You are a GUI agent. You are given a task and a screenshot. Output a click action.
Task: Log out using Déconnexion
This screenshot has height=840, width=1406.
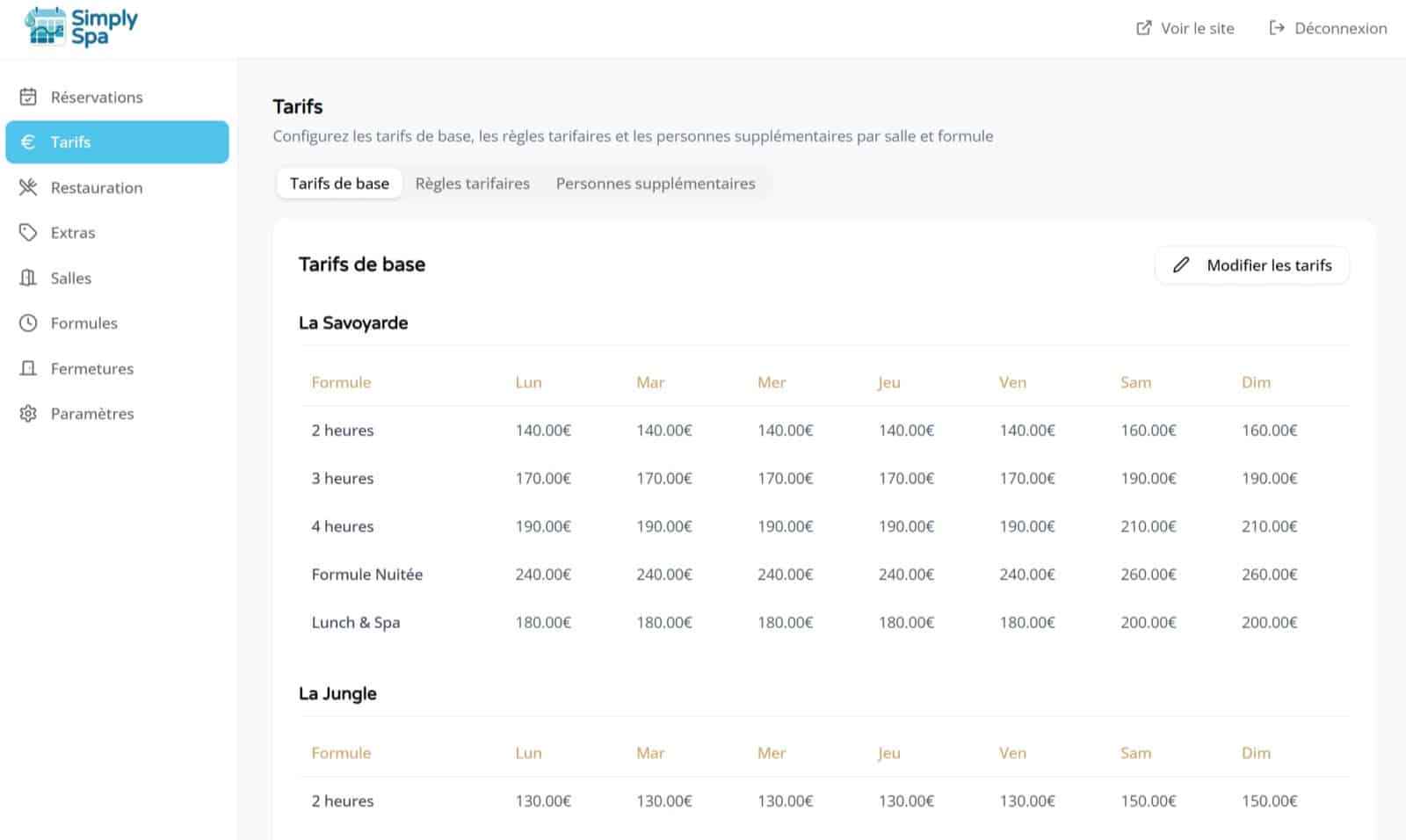click(1340, 28)
